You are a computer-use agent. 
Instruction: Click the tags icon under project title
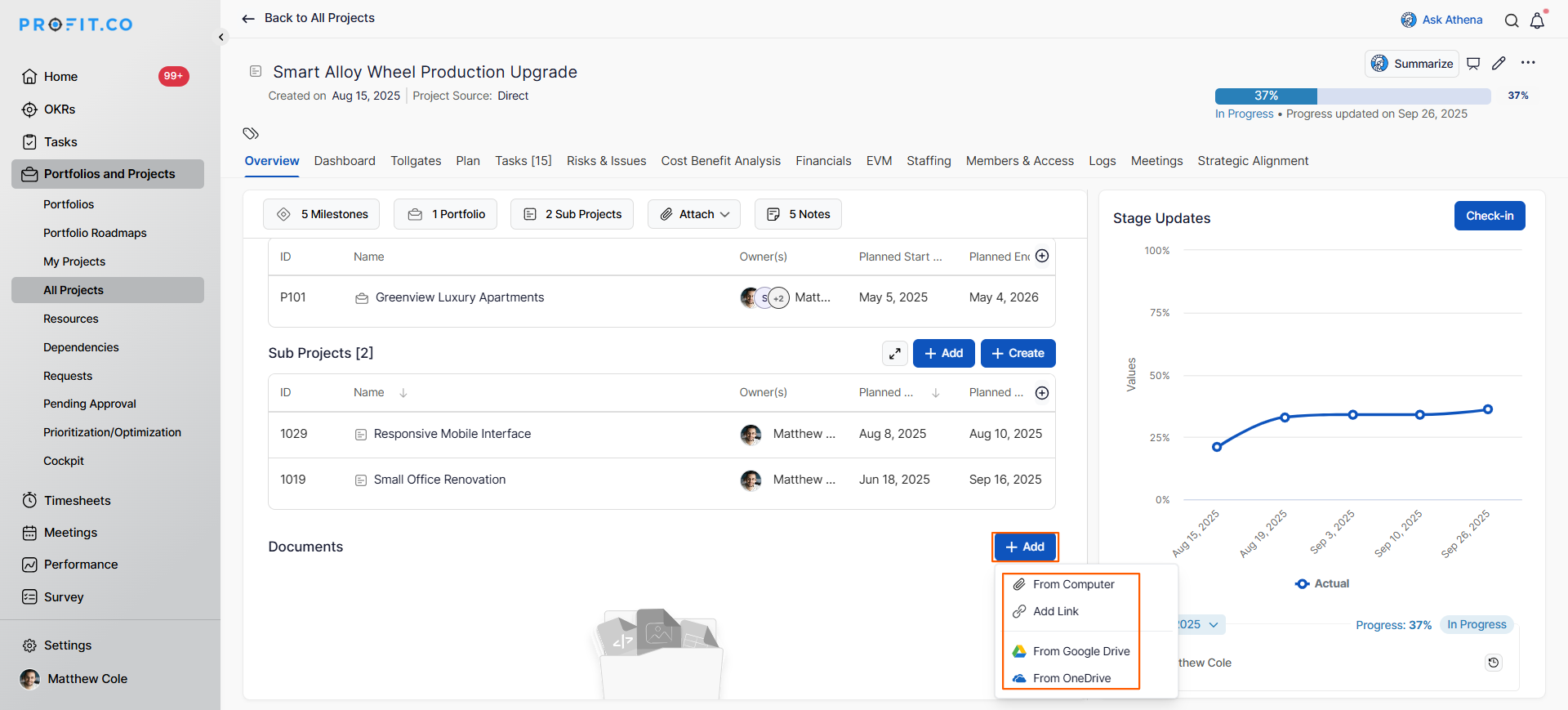coord(251,133)
